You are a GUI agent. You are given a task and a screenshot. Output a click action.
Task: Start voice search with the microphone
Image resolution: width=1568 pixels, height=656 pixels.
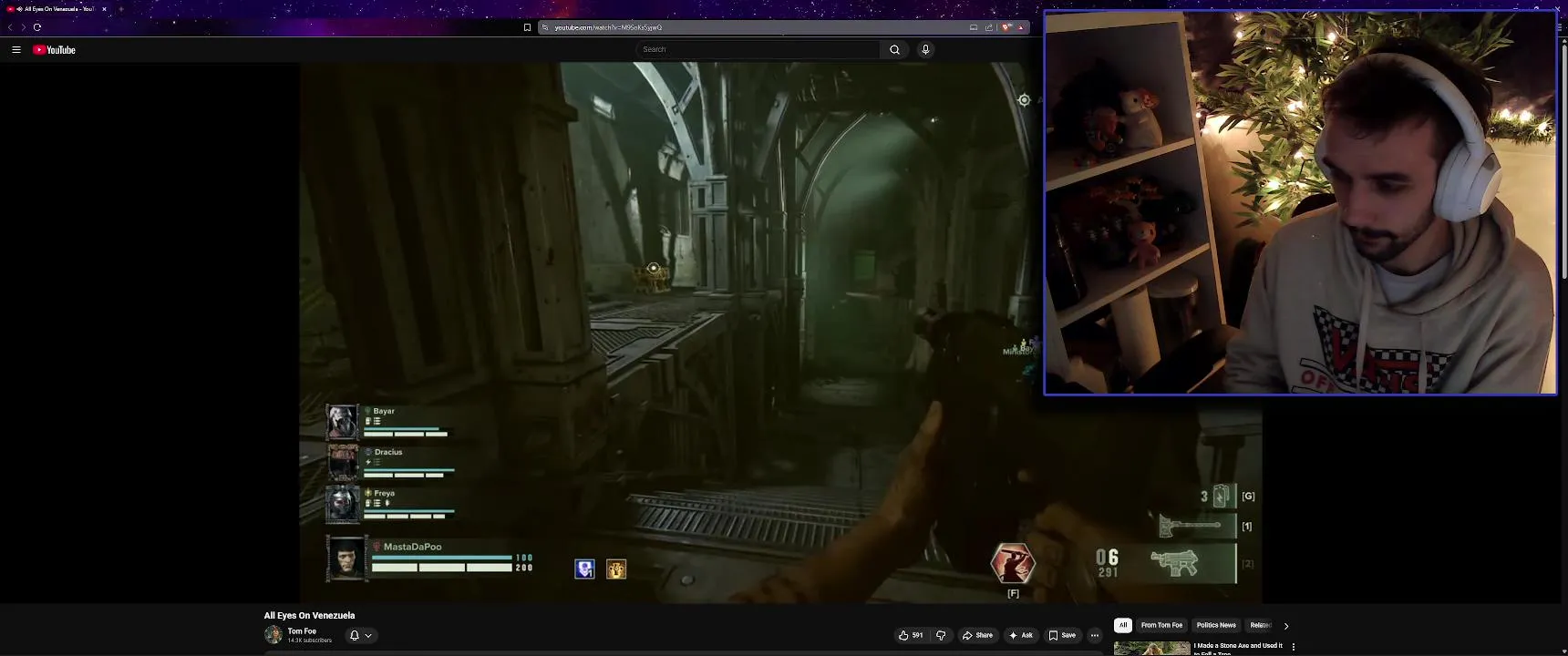[925, 49]
